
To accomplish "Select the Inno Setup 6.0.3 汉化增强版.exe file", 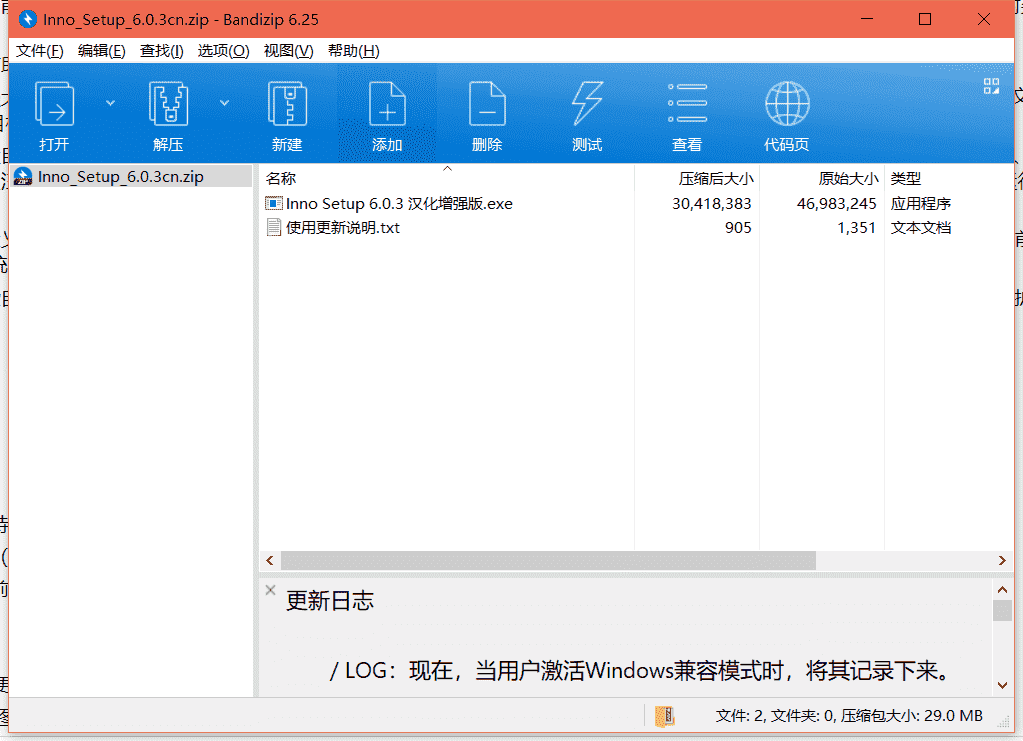I will [399, 204].
